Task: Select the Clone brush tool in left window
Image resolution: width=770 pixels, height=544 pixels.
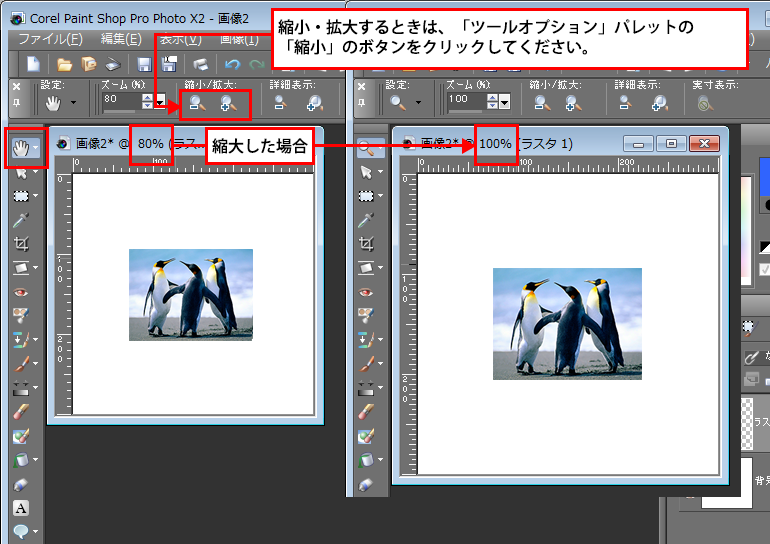Action: [x=21, y=339]
